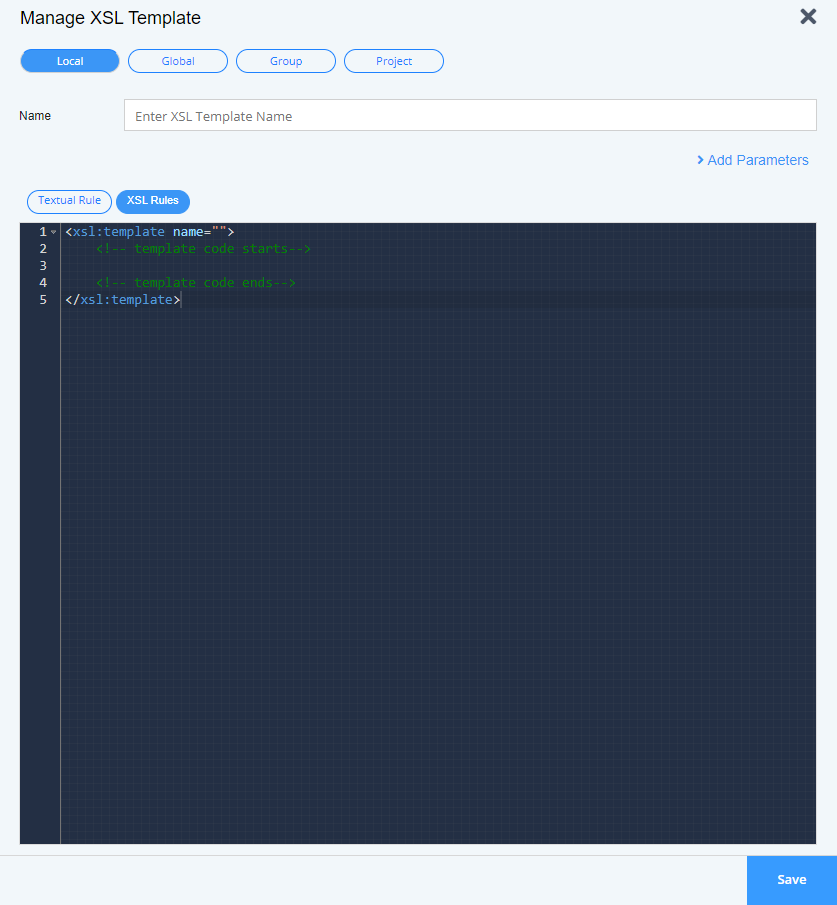Switch scope to Global
This screenshot has height=905, width=837.
(x=178, y=61)
